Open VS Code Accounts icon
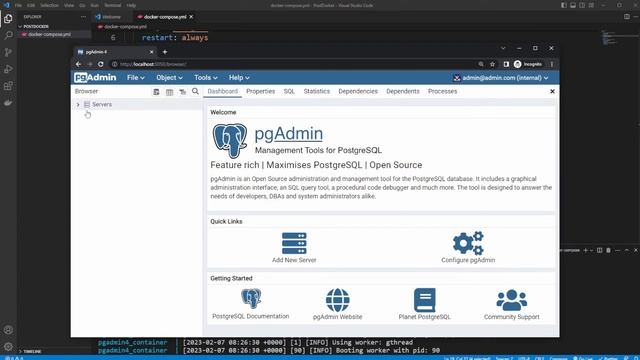 [x=8, y=330]
